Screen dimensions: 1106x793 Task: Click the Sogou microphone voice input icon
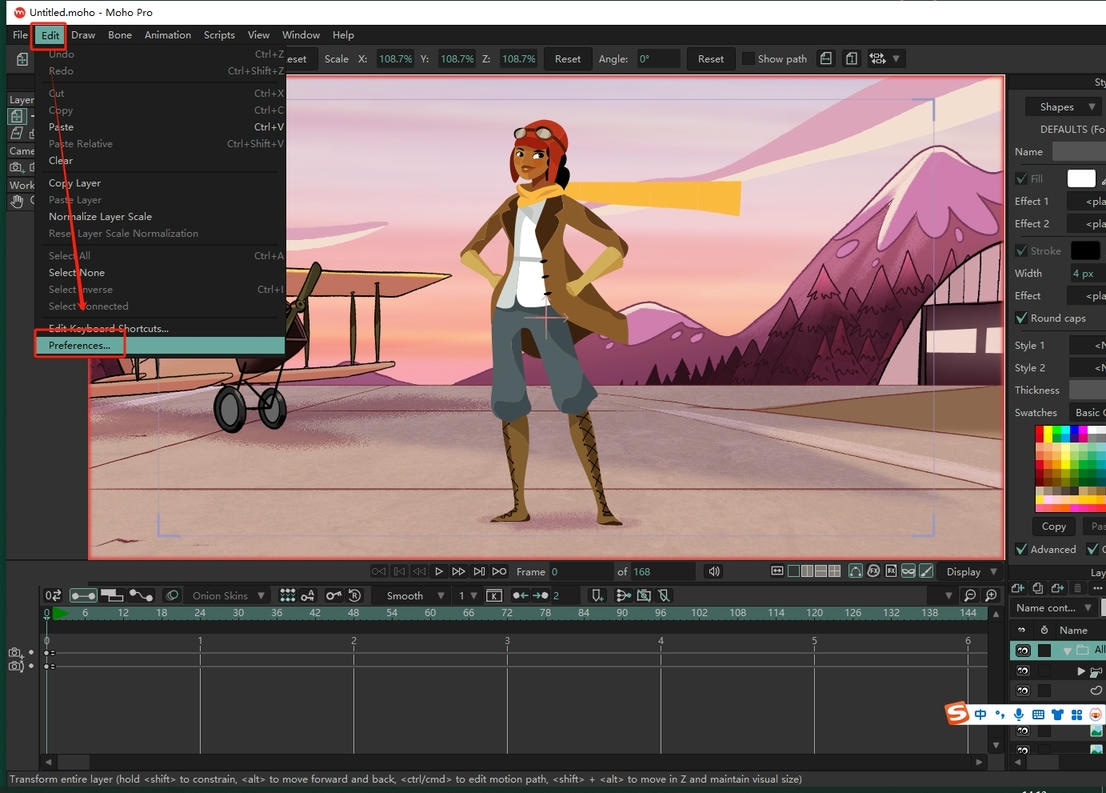pos(1019,714)
